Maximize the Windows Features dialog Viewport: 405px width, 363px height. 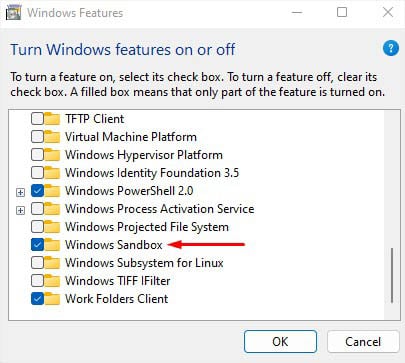point(342,13)
